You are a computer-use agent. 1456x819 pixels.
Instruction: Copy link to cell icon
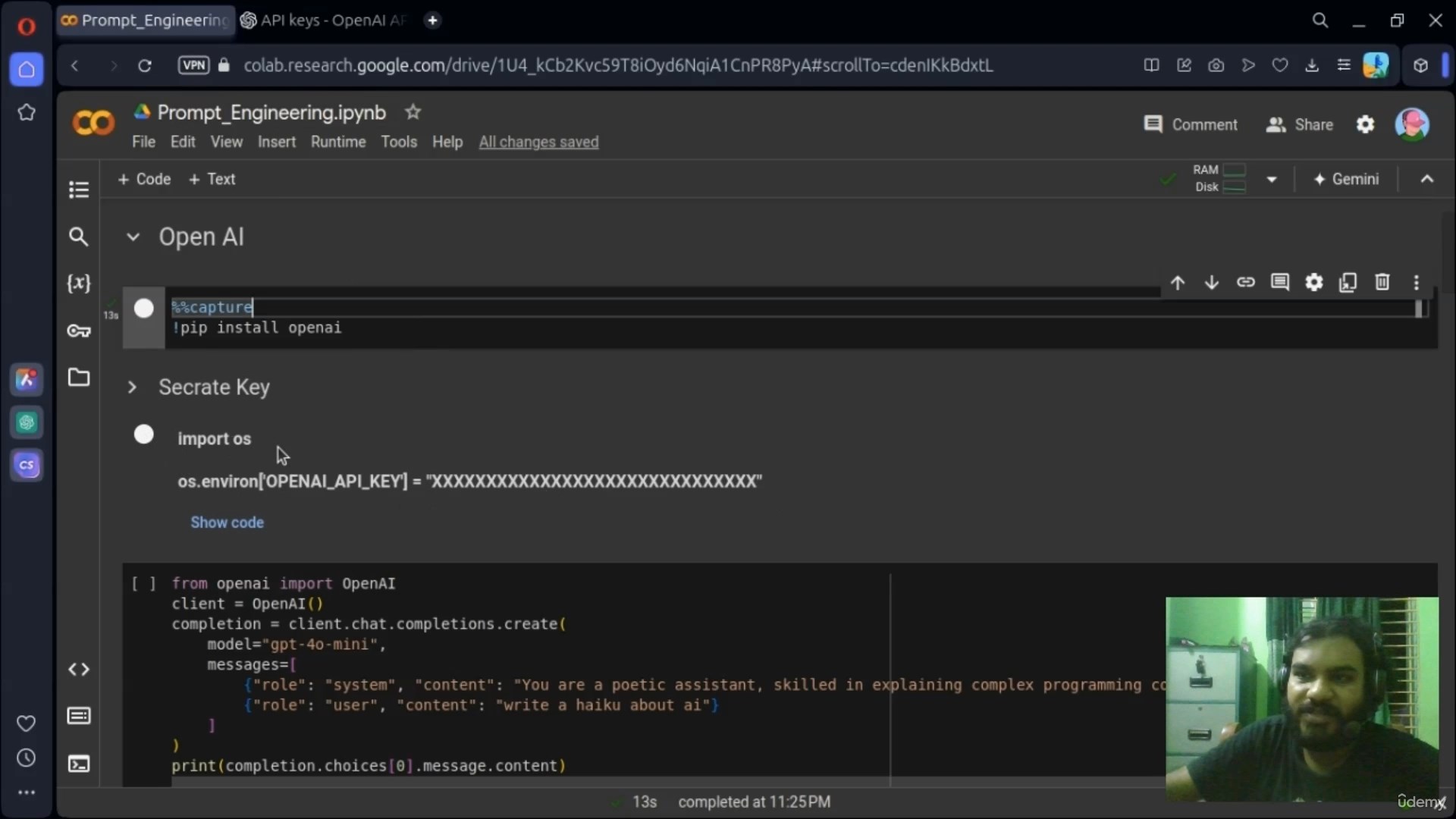(1245, 283)
